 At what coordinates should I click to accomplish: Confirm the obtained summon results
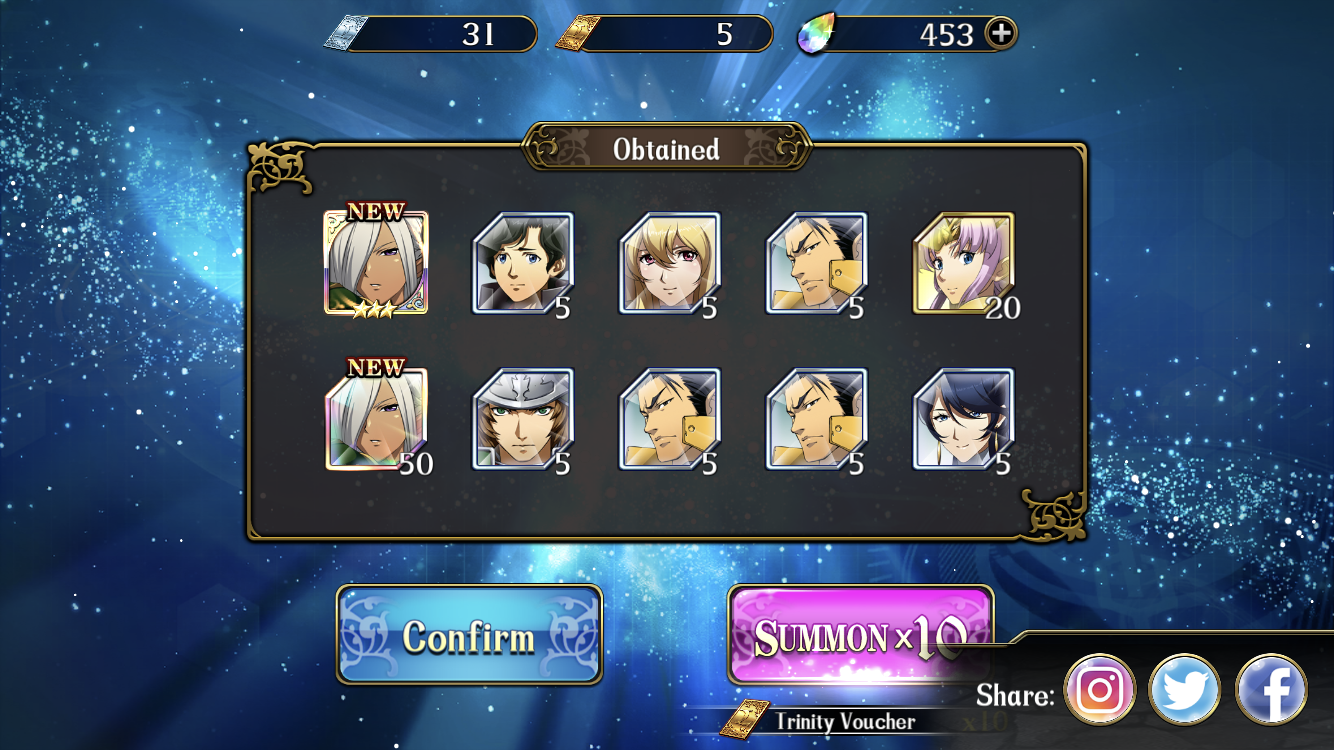coord(469,635)
